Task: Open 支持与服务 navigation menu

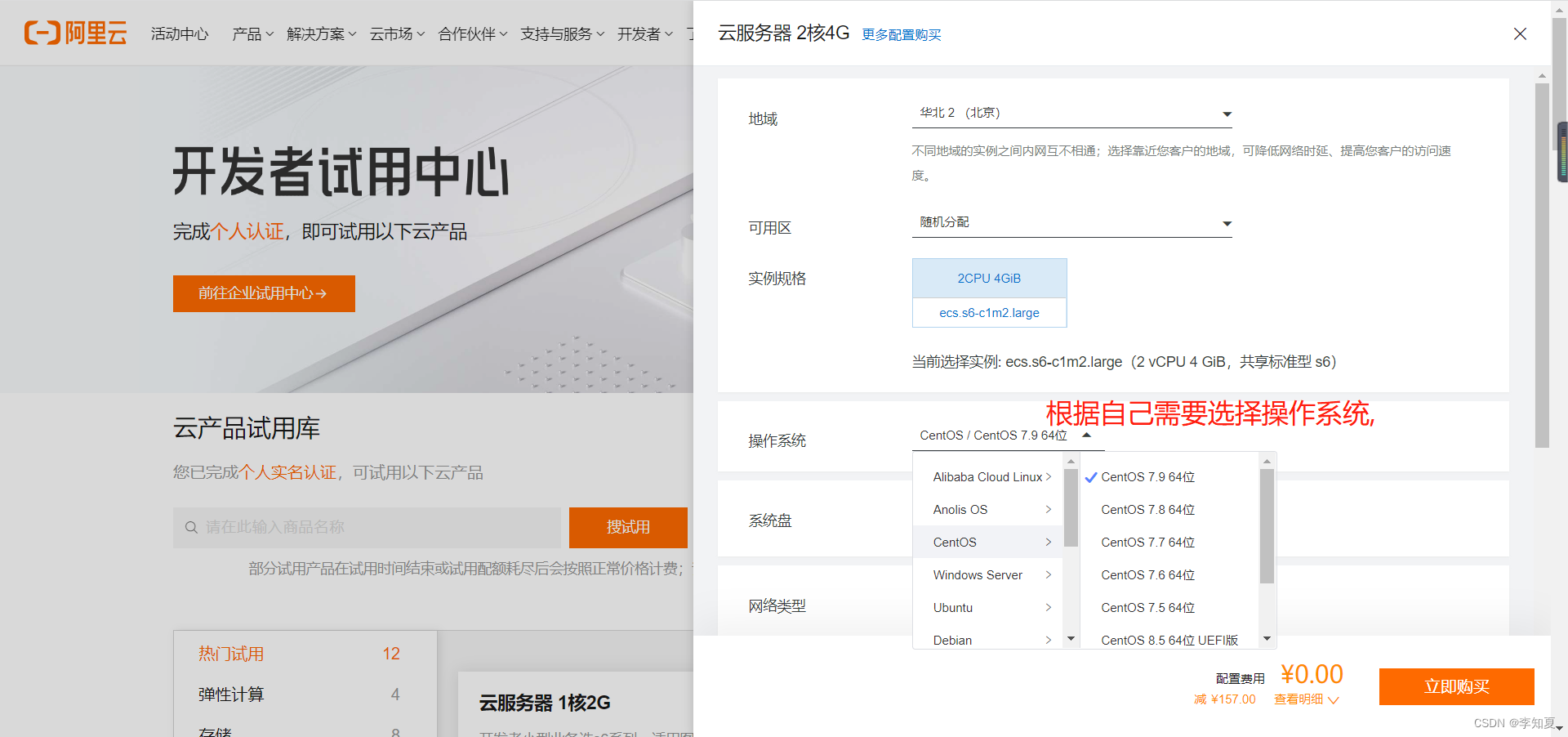Action: coord(562,33)
